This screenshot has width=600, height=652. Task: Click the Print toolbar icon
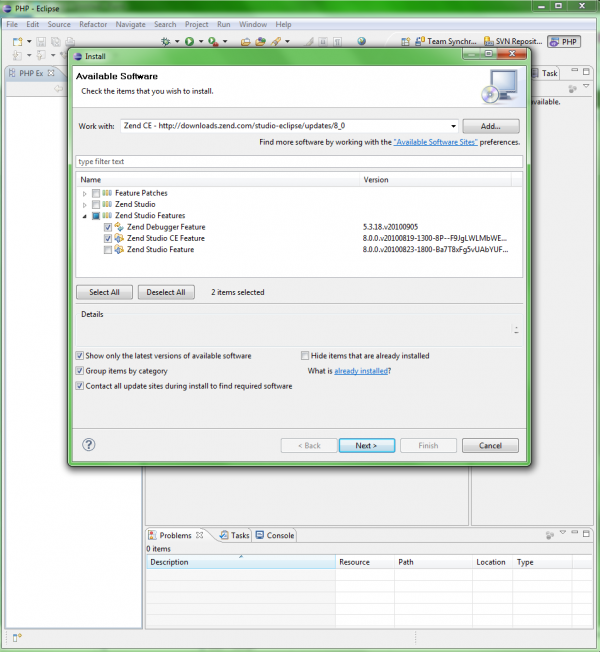click(70, 42)
